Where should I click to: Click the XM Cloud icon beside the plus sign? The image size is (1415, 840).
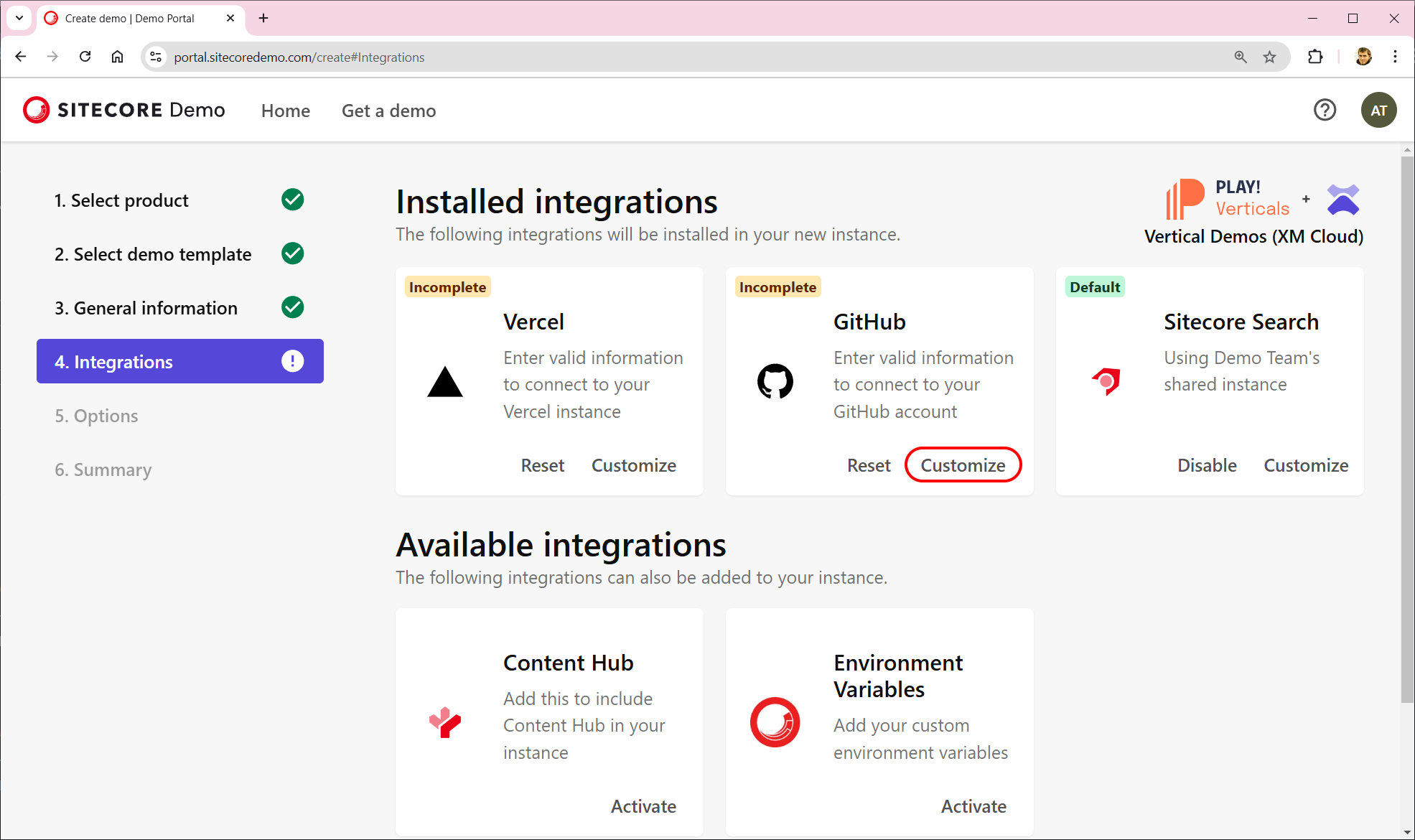click(x=1343, y=199)
